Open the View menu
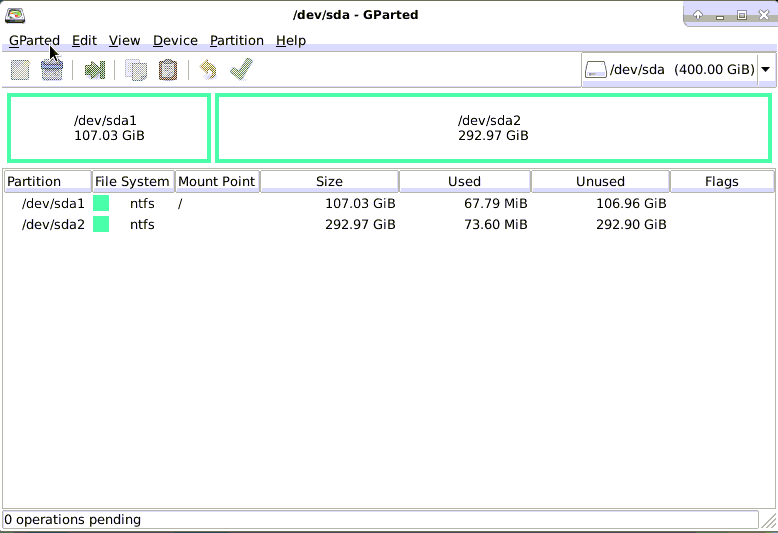This screenshot has width=778, height=533. point(124,41)
